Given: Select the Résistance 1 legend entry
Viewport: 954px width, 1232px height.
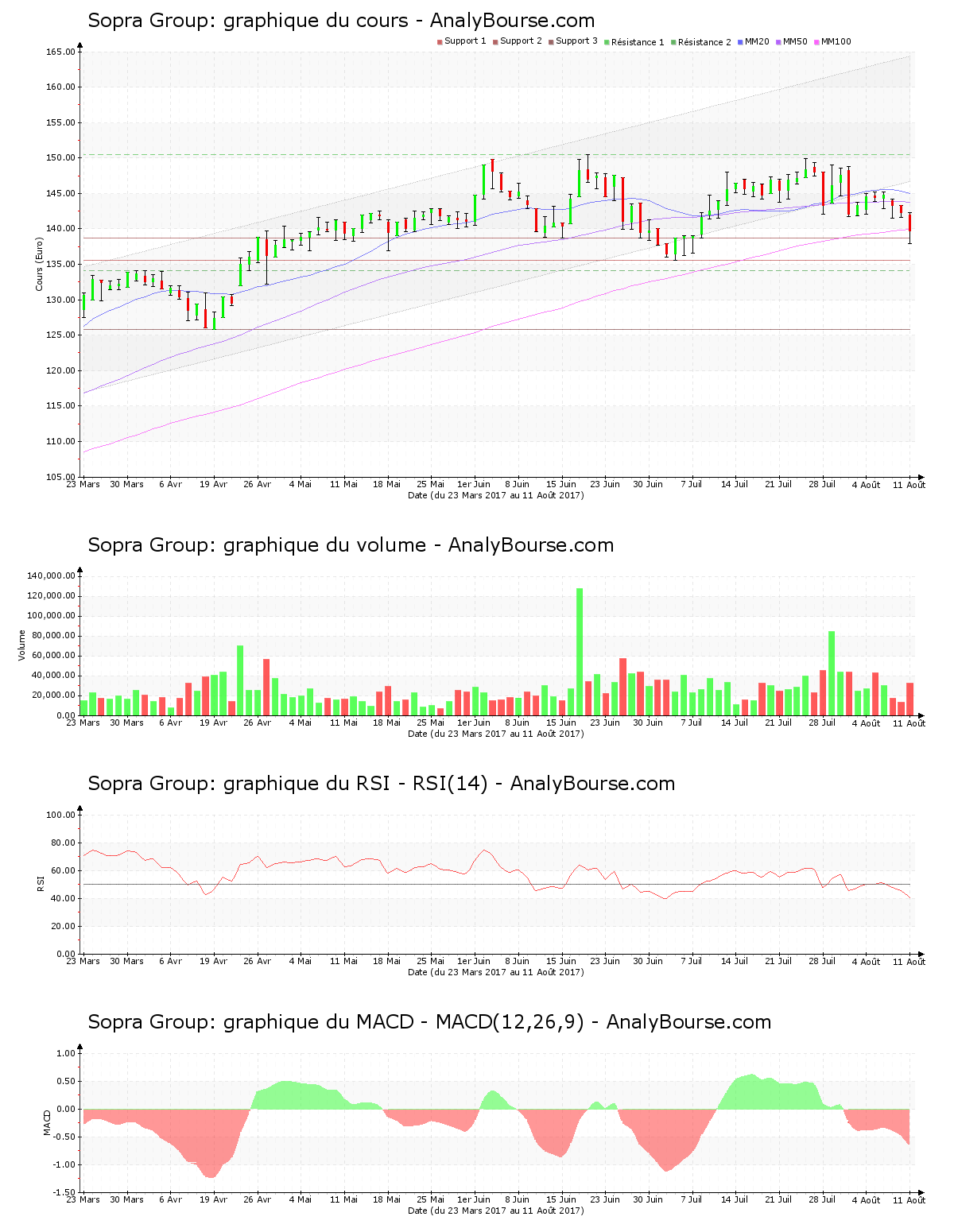Looking at the screenshot, I should pyautogui.click(x=634, y=42).
